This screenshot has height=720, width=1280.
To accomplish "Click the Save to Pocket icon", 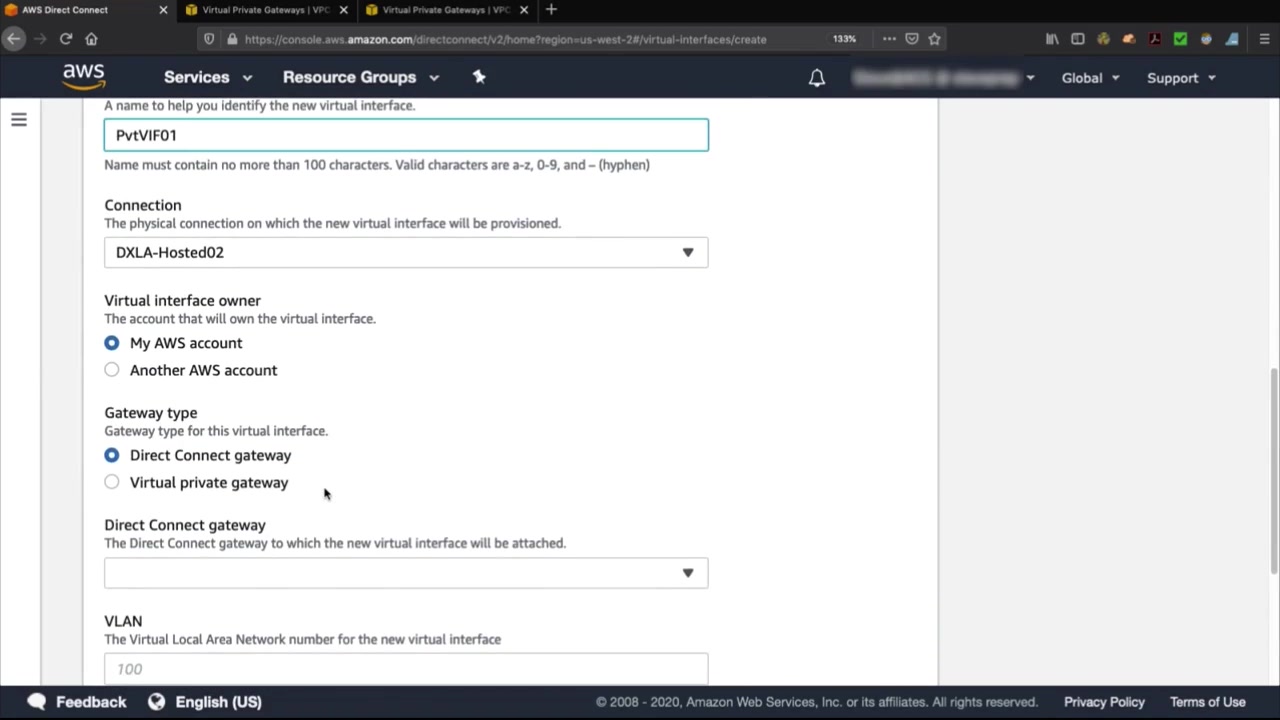I will (x=912, y=39).
